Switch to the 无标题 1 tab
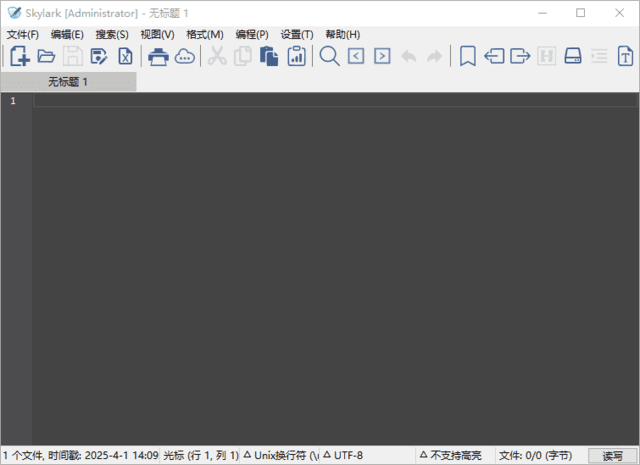Screen dimensions: 640x465 click(x=68, y=82)
